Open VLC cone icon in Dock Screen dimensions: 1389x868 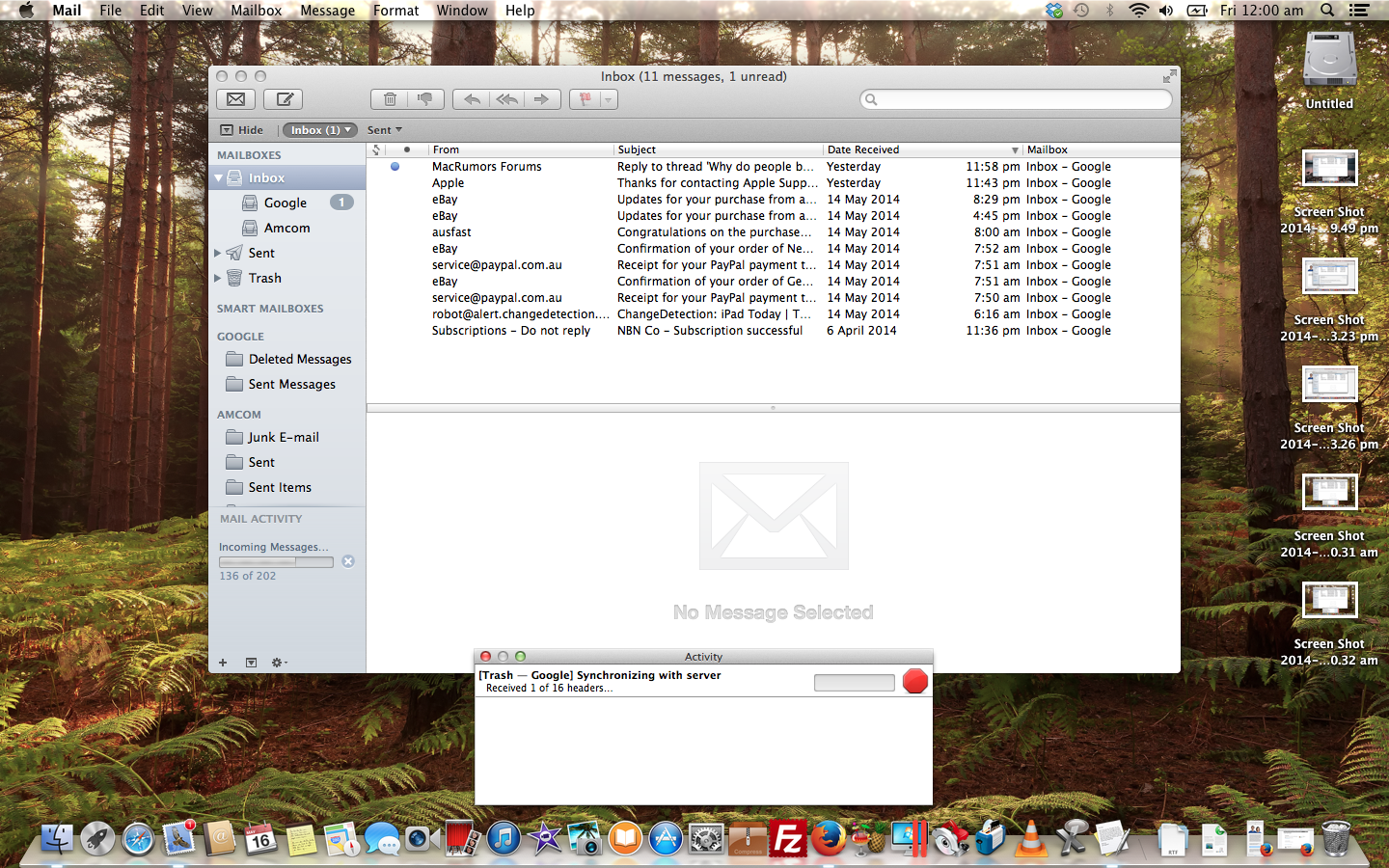pos(1030,838)
